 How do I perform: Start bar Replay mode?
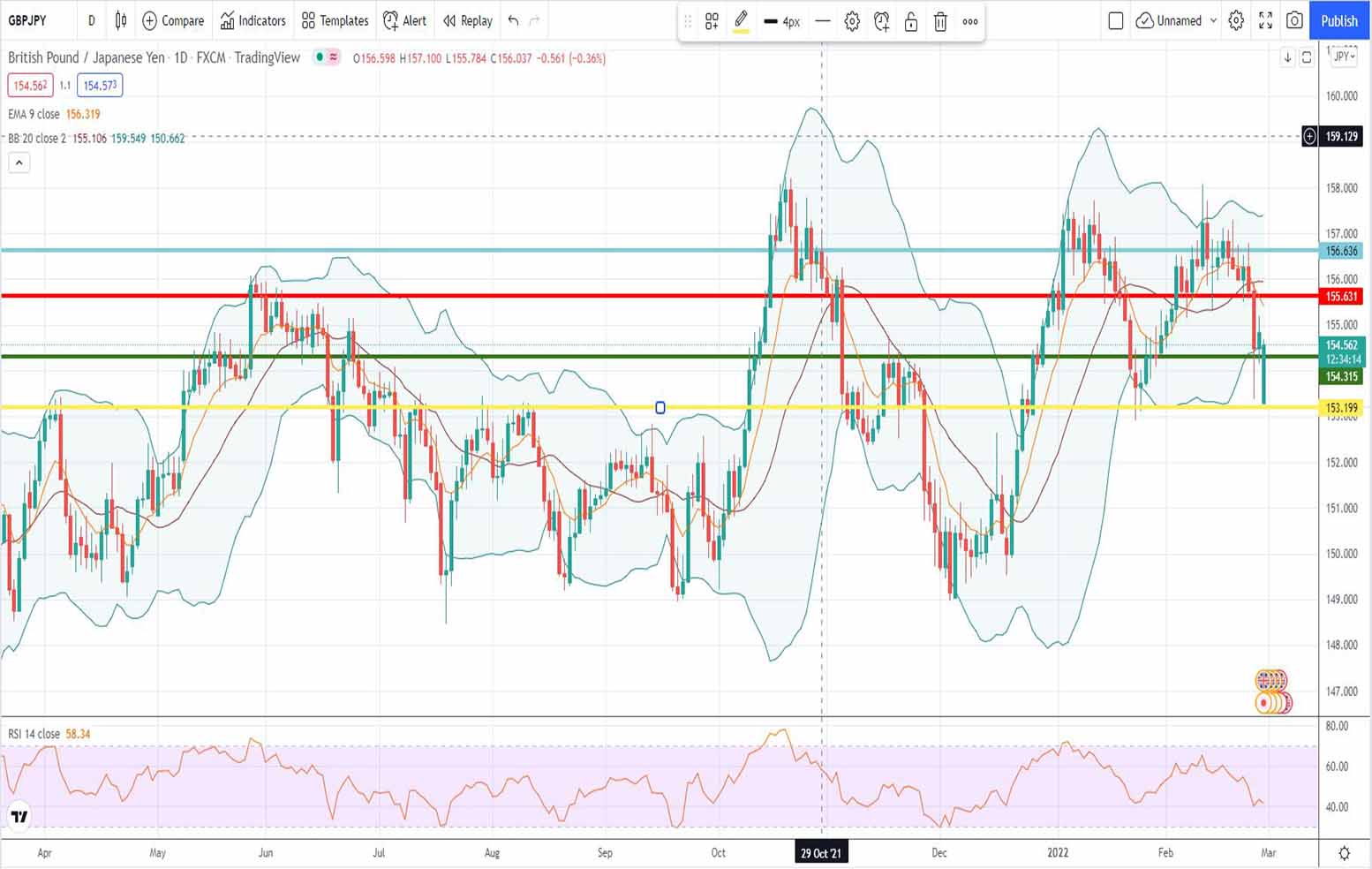pos(467,20)
